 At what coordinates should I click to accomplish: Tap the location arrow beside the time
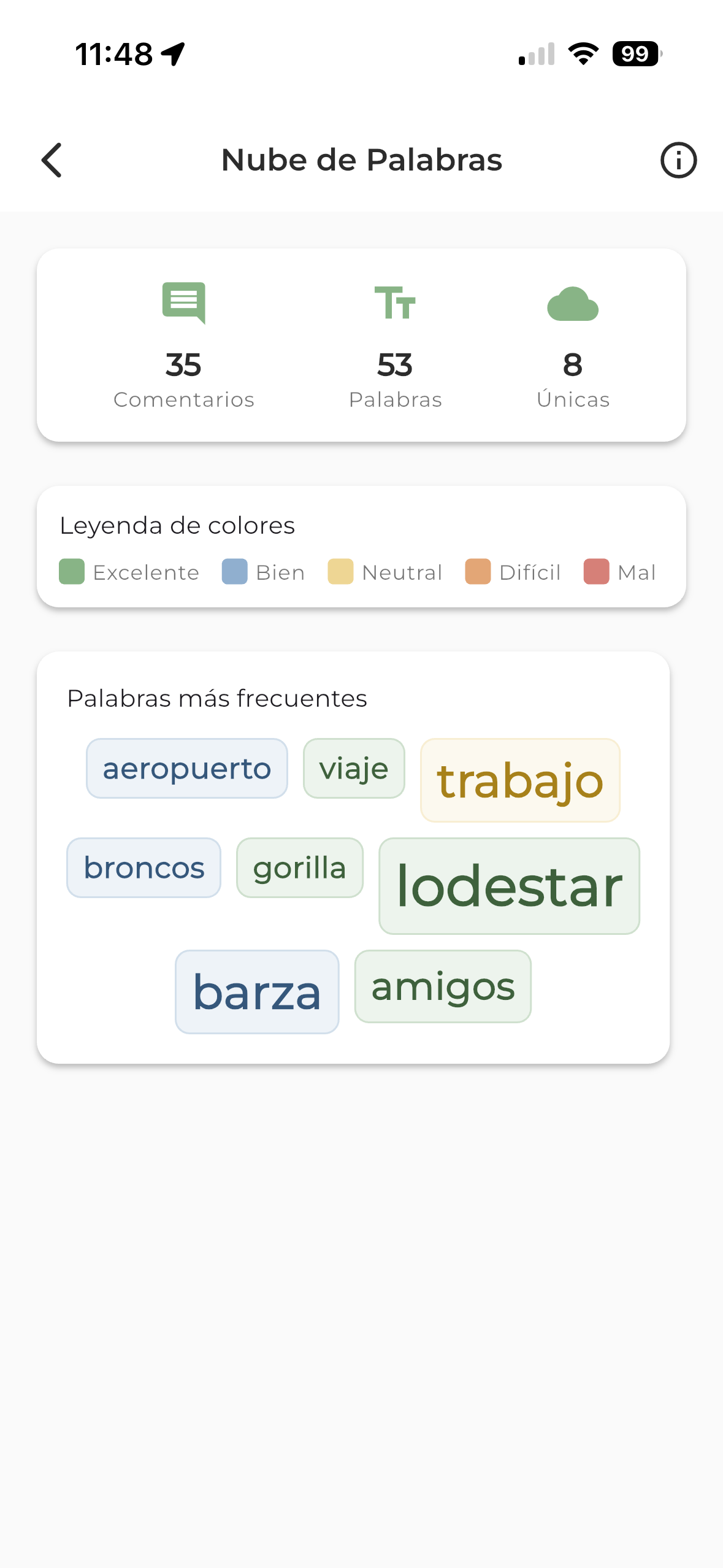[x=173, y=54]
